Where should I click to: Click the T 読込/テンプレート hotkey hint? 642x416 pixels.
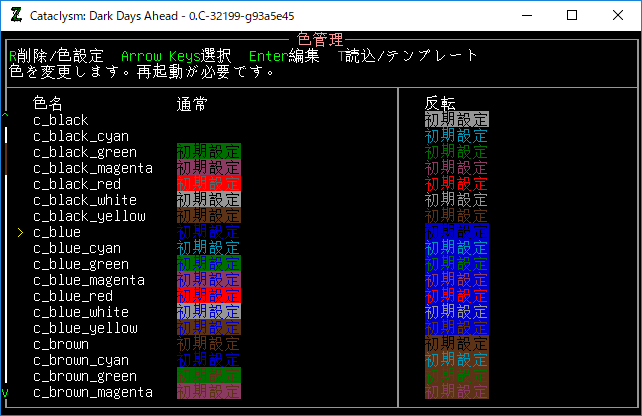coord(408,56)
